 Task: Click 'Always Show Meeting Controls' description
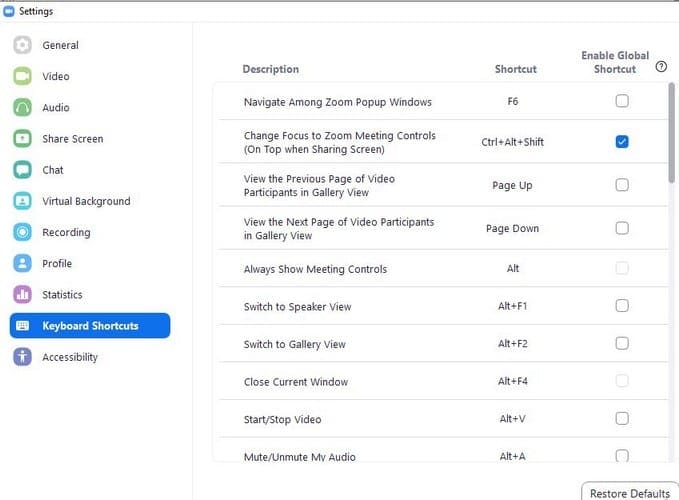point(315,269)
